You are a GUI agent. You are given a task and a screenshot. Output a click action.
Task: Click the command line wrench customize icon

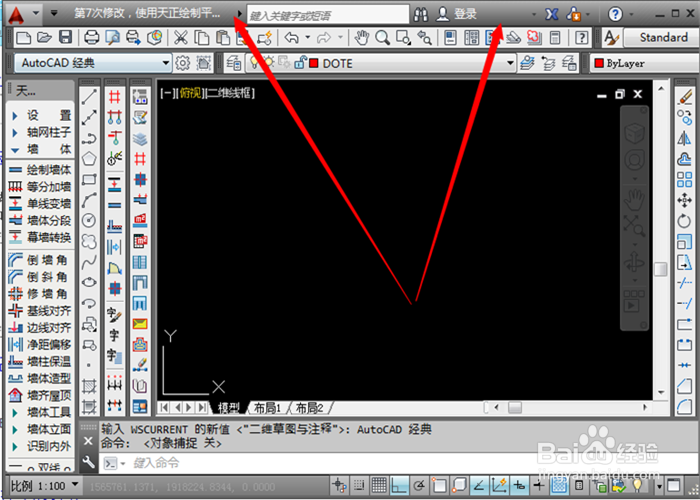pyautogui.click(x=88, y=462)
